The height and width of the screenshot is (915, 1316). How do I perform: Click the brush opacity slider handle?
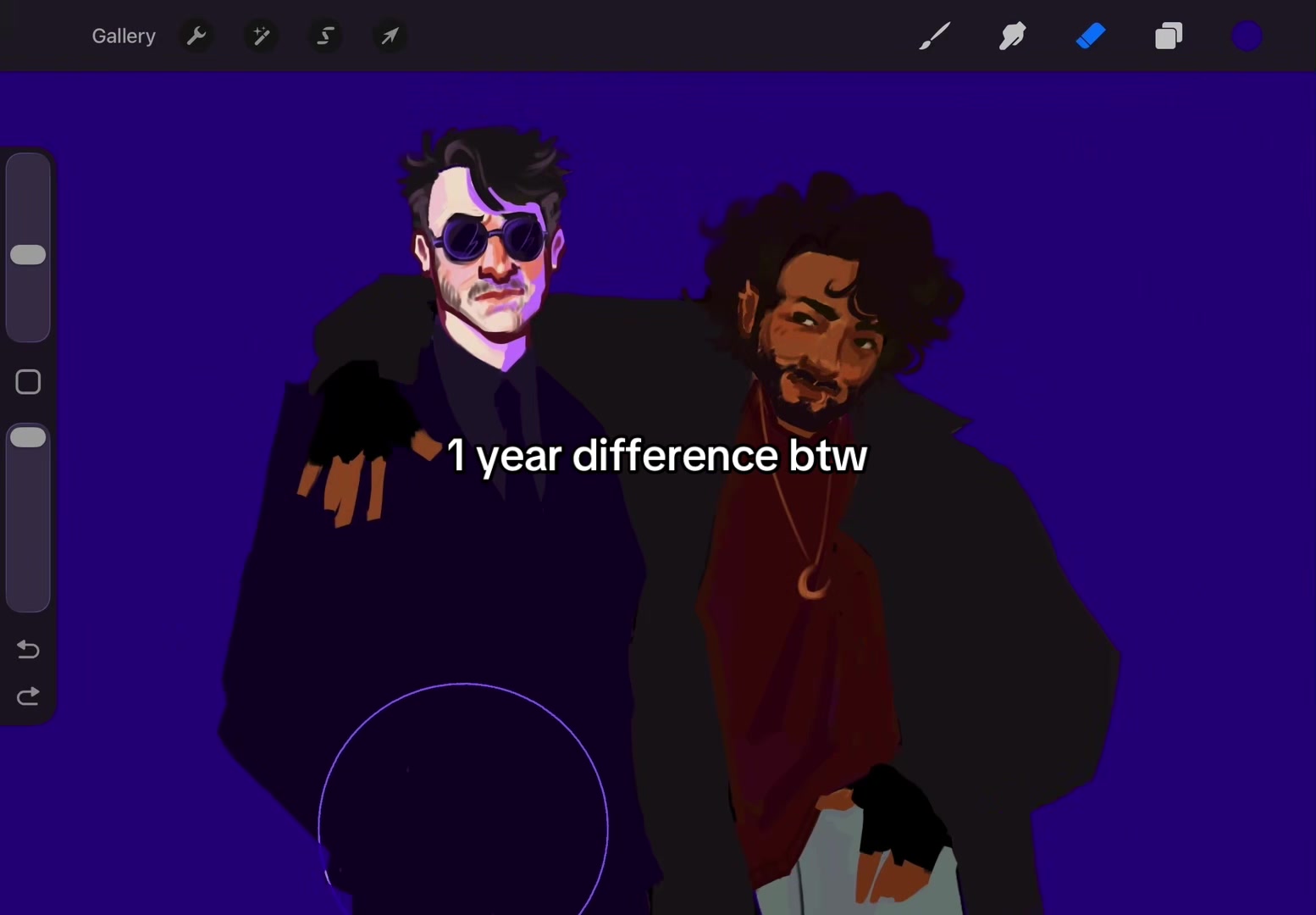tap(28, 437)
